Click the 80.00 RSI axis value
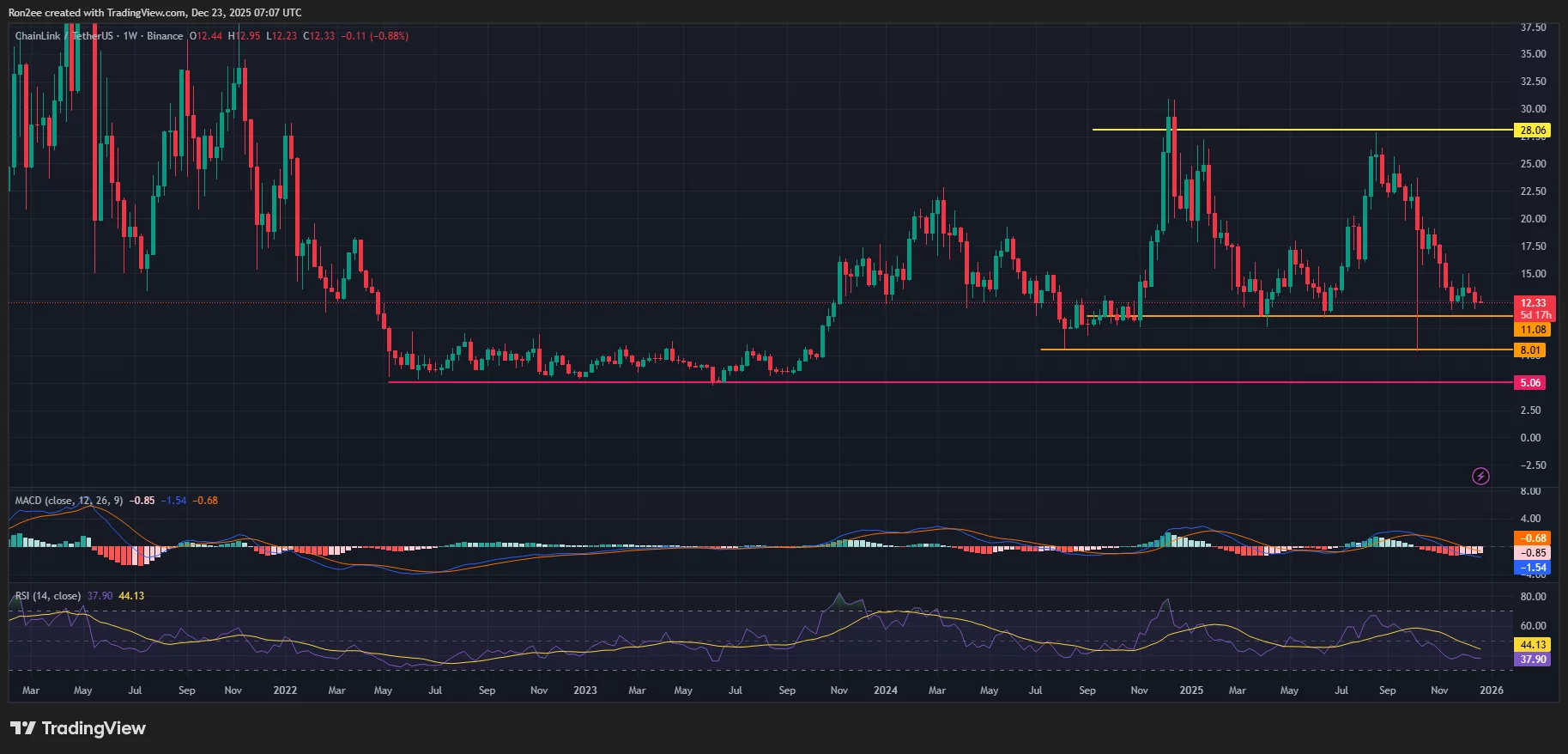Image resolution: width=1568 pixels, height=754 pixels. pyautogui.click(x=1533, y=597)
